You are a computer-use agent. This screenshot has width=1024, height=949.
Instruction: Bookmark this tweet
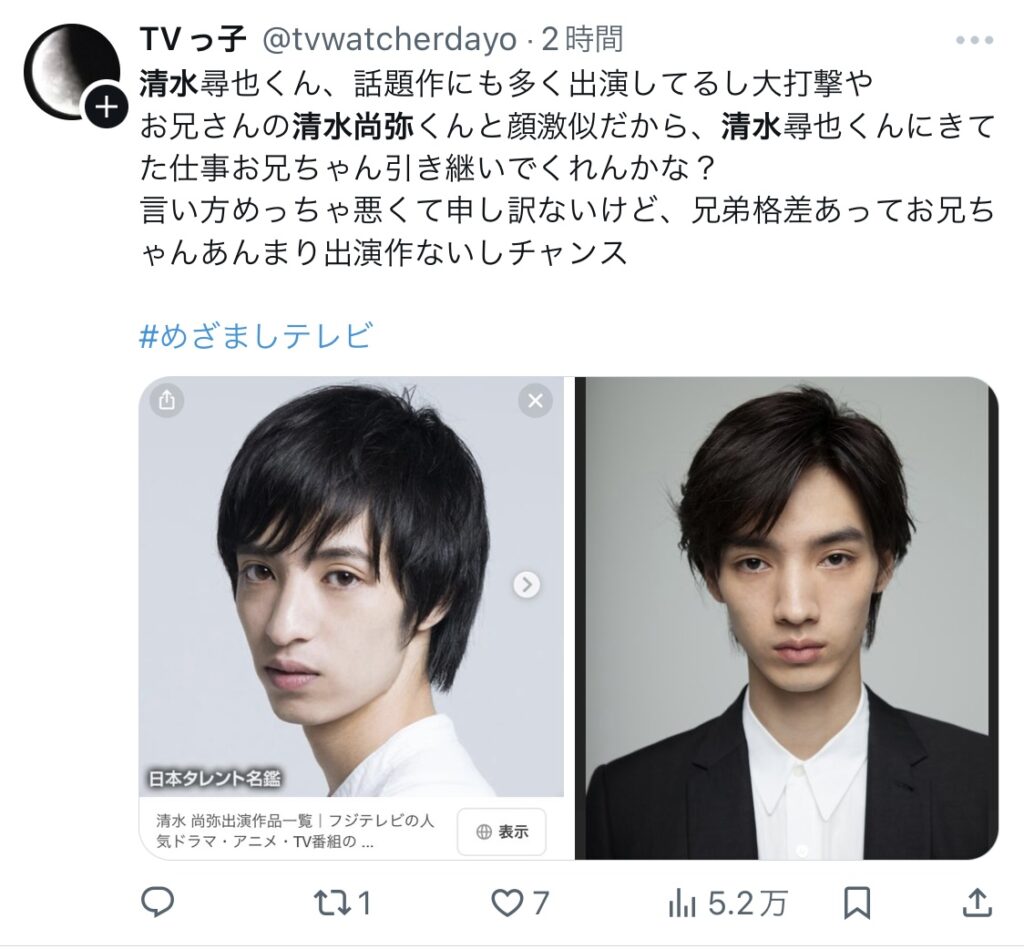click(x=857, y=903)
